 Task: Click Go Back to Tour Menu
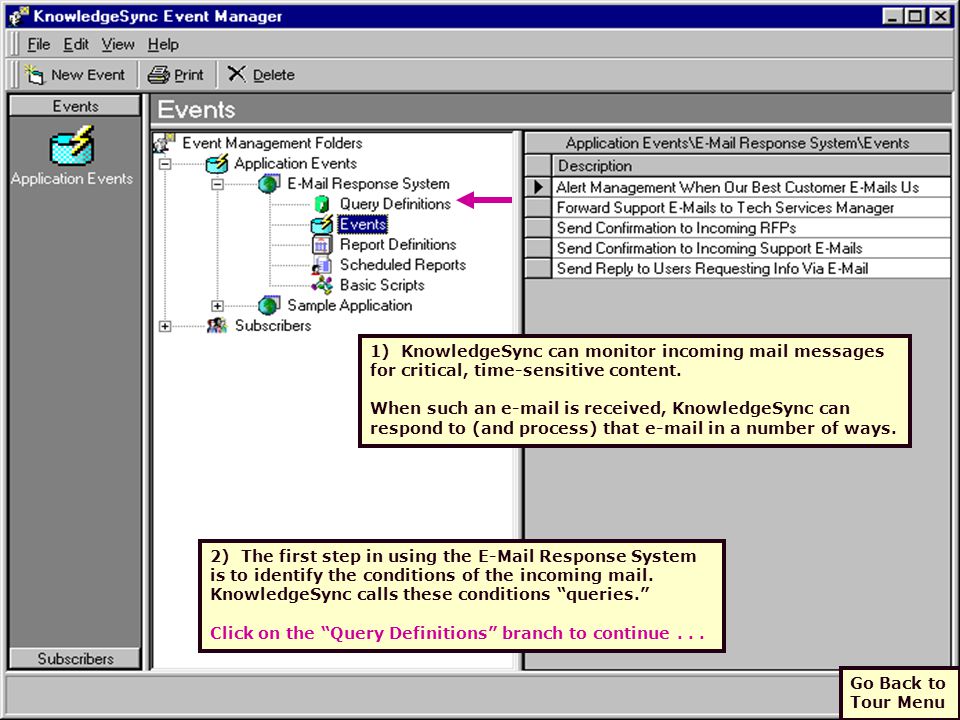coord(898,692)
